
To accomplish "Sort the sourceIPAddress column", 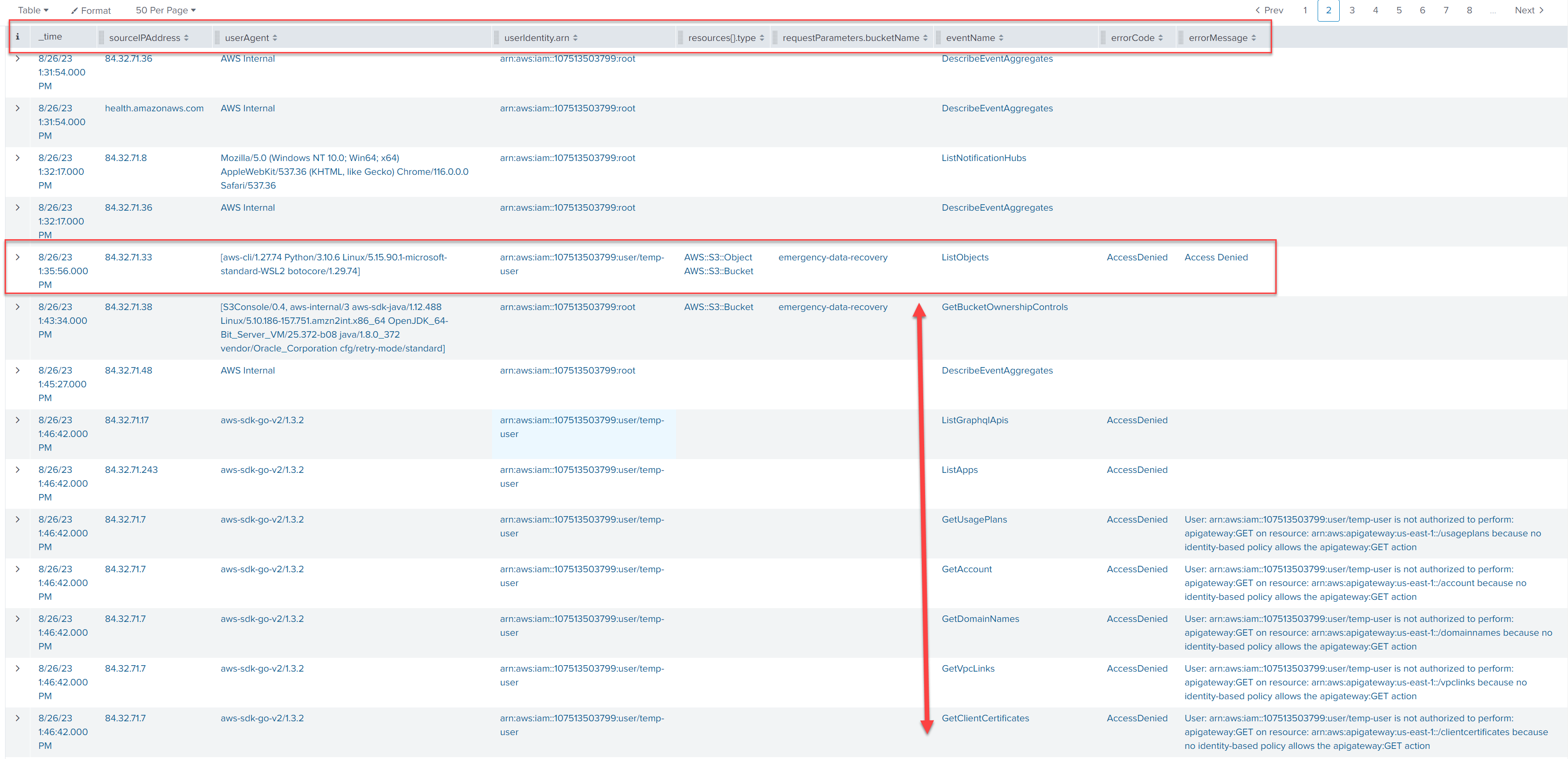I will tap(187, 37).
